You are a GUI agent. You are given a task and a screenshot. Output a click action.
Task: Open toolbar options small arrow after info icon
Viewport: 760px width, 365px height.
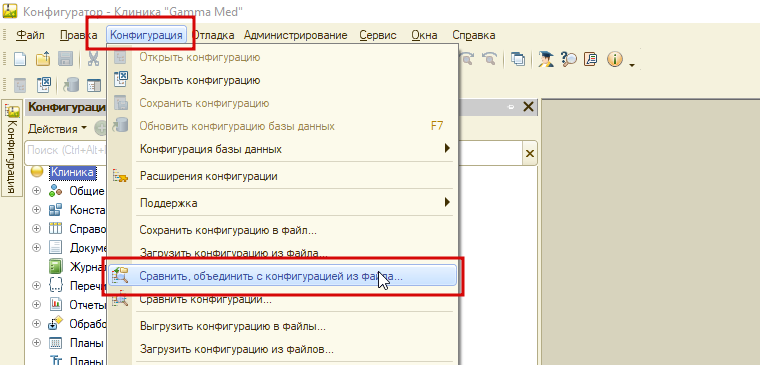click(x=632, y=65)
